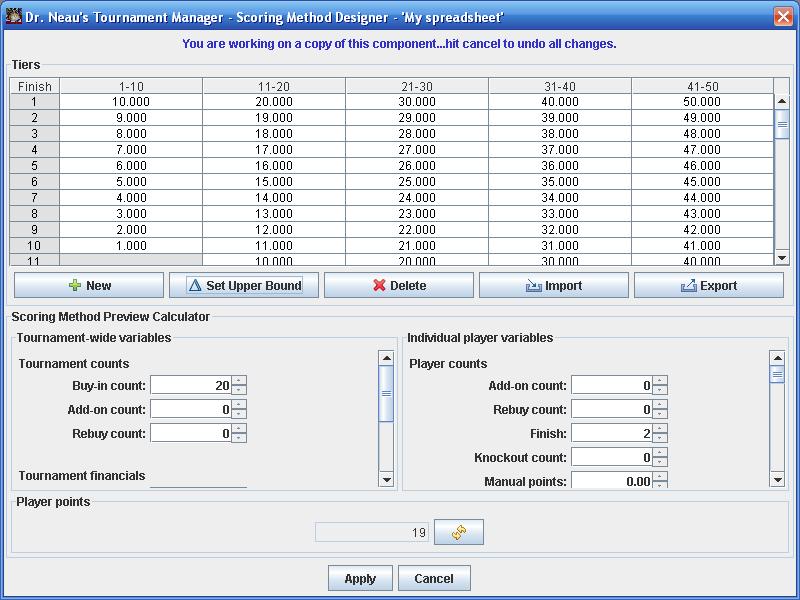Screen dimensions: 800x600
Task: Increase tournament Add-on count stepper
Action: 239,405
